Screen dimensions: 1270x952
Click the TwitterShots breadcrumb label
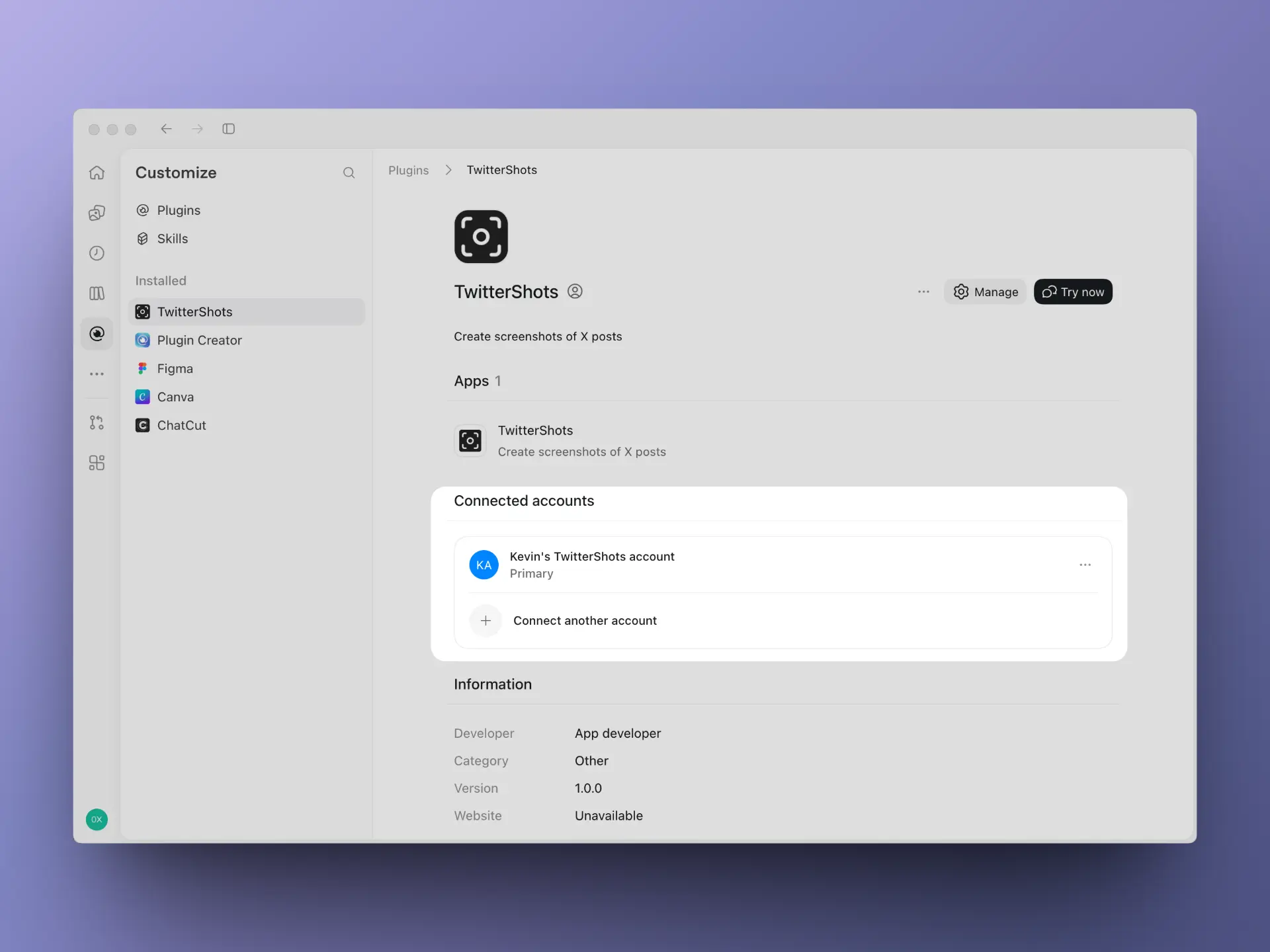[x=501, y=170]
